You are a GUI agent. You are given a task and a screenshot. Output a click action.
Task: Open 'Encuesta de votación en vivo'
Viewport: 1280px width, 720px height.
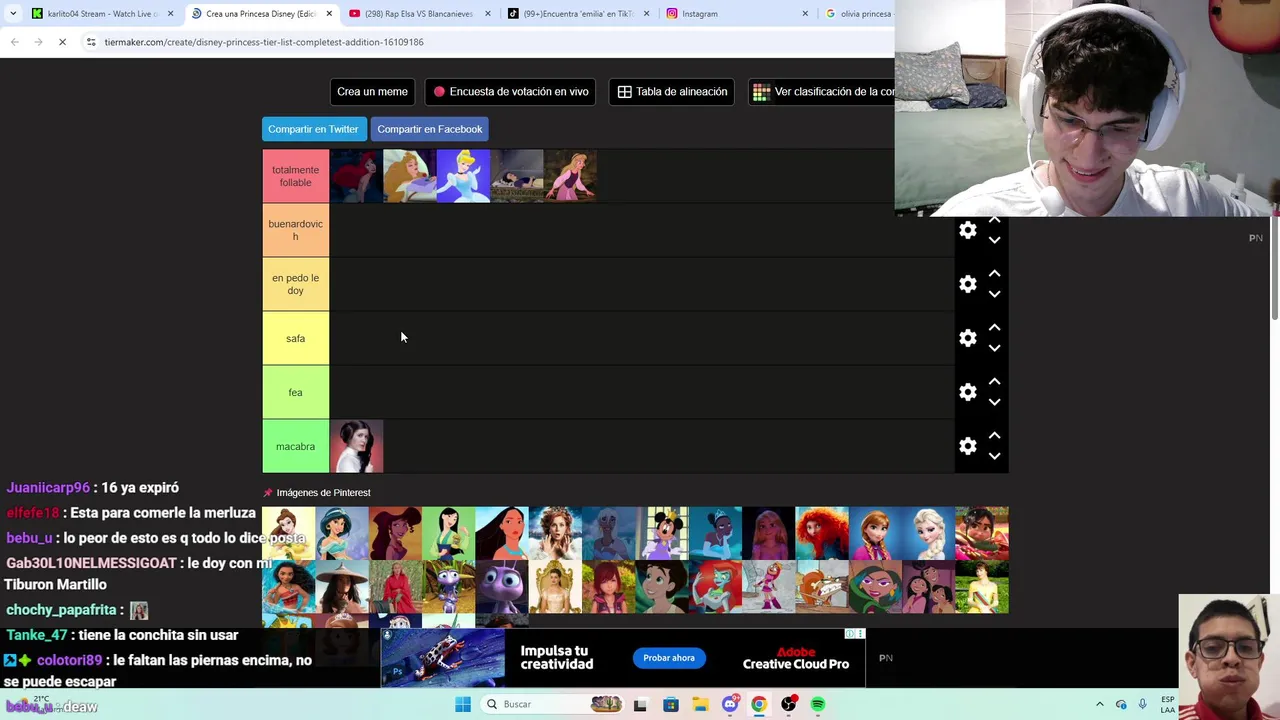tap(510, 92)
